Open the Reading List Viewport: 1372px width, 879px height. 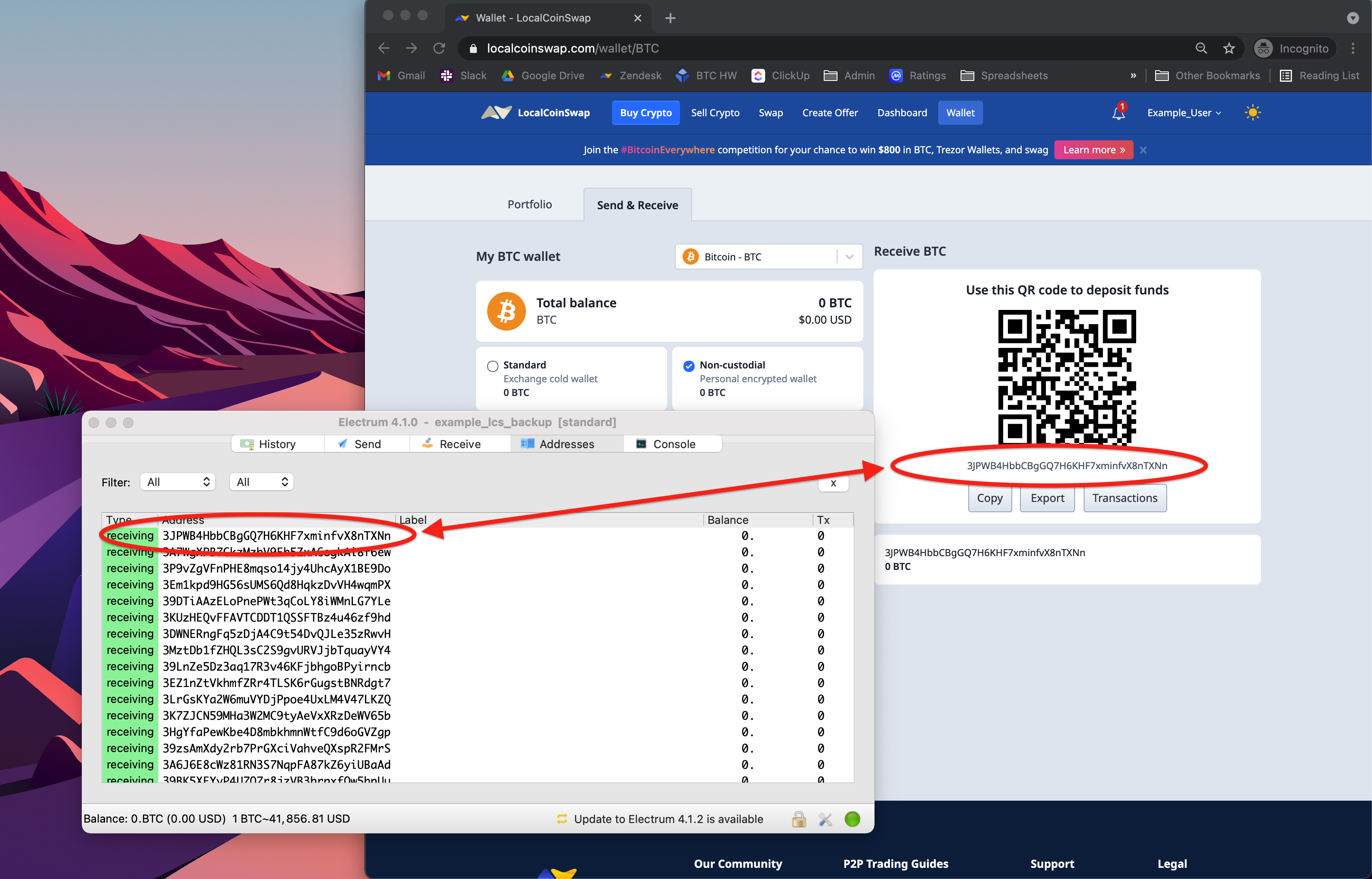1319,75
